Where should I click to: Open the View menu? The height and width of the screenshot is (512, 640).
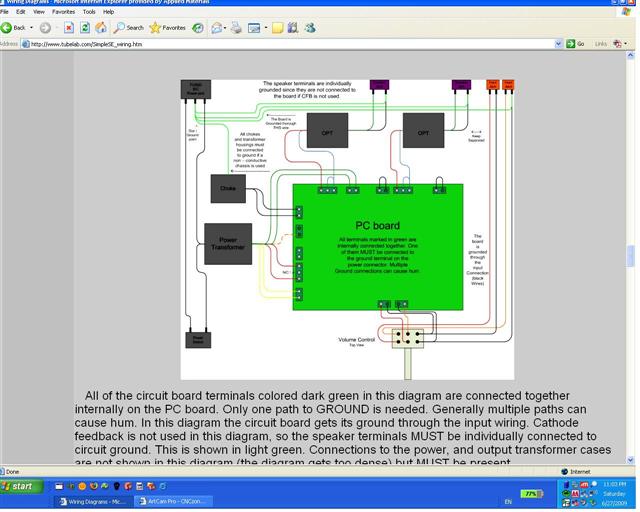pyautogui.click(x=39, y=12)
